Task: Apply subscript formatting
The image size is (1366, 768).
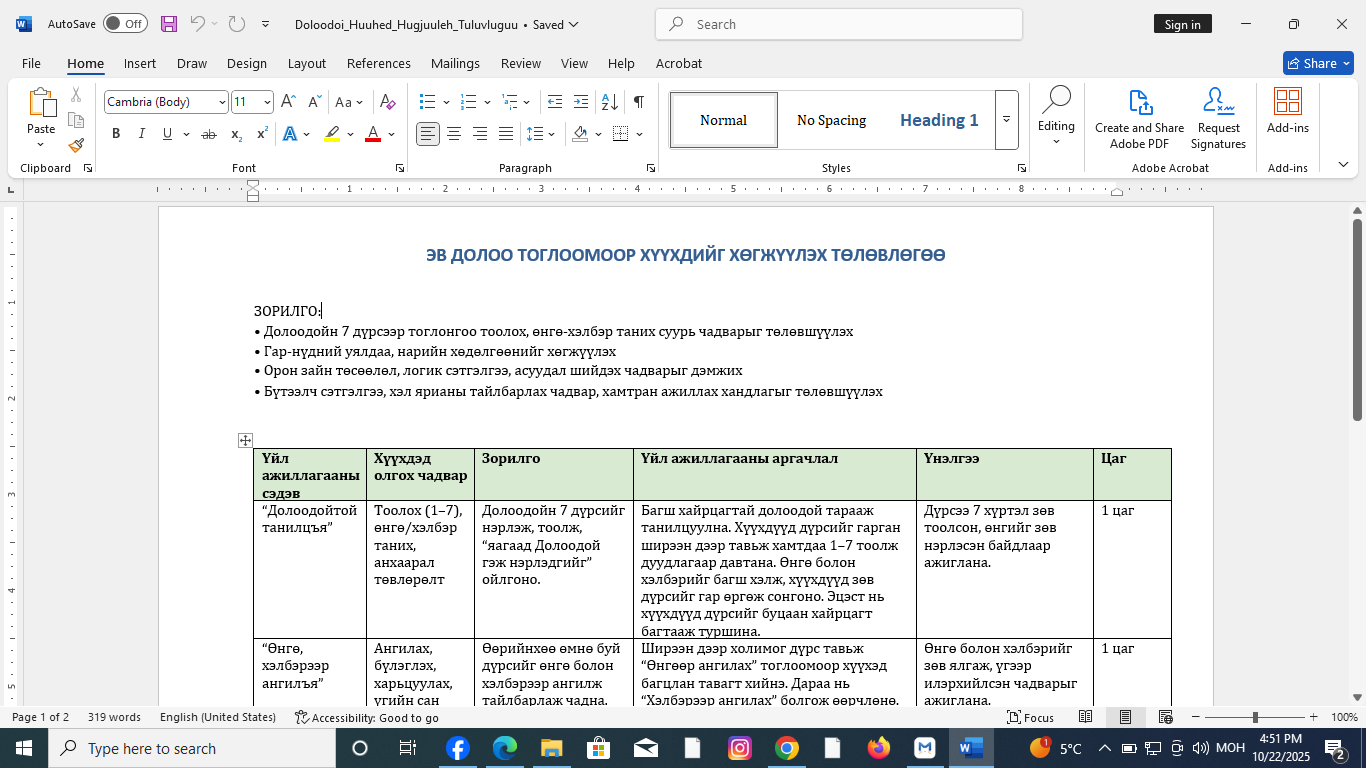Action: pos(236,133)
